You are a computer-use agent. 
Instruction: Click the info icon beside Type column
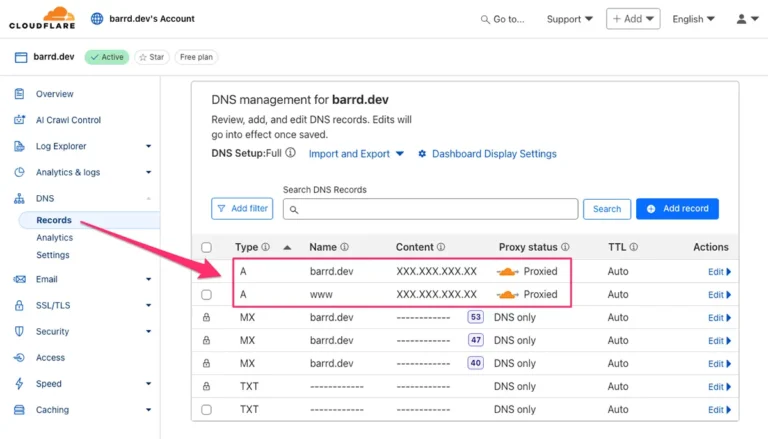[x=265, y=247]
